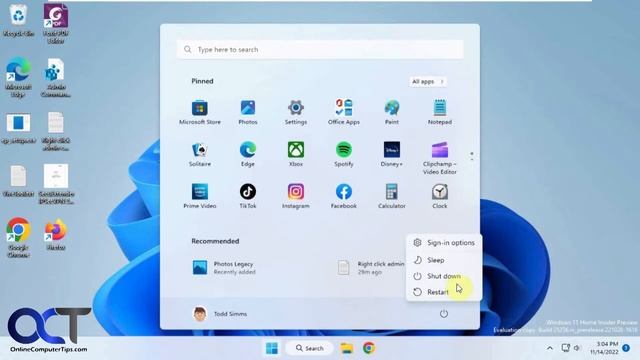
Task: Open Microsoft Store from pinned apps
Action: click(200, 112)
